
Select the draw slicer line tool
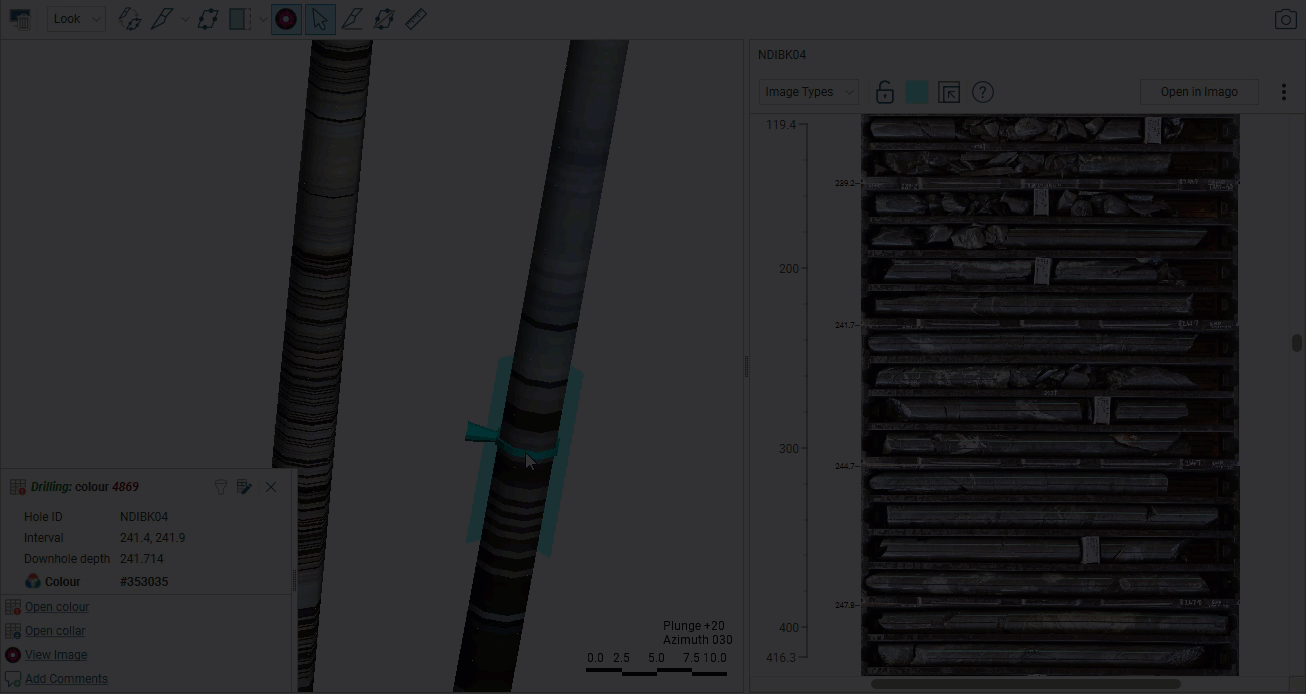[x=162, y=19]
